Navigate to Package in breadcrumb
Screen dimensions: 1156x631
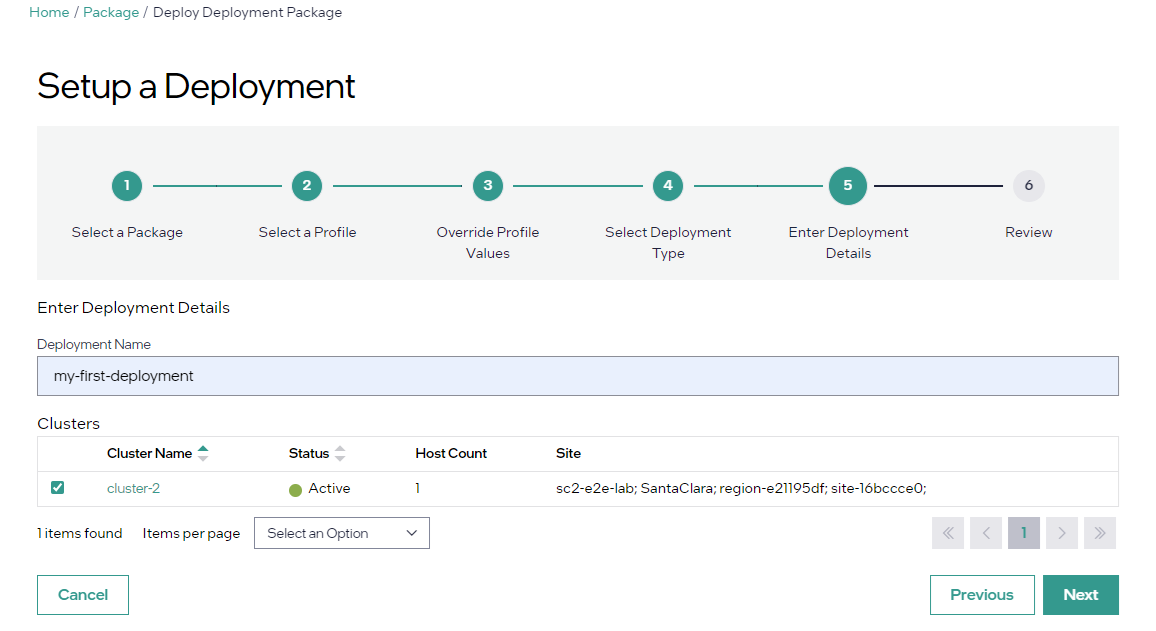[111, 13]
